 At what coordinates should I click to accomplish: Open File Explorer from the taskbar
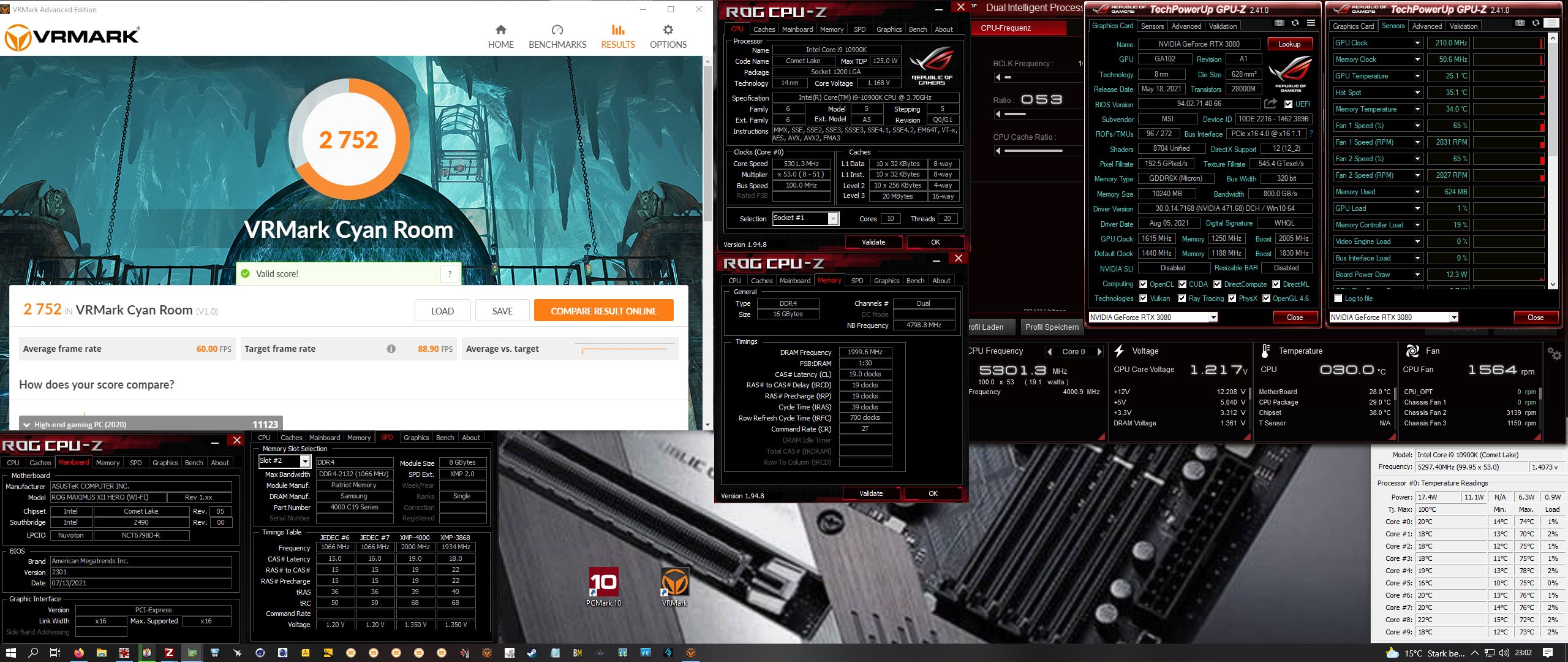click(101, 653)
